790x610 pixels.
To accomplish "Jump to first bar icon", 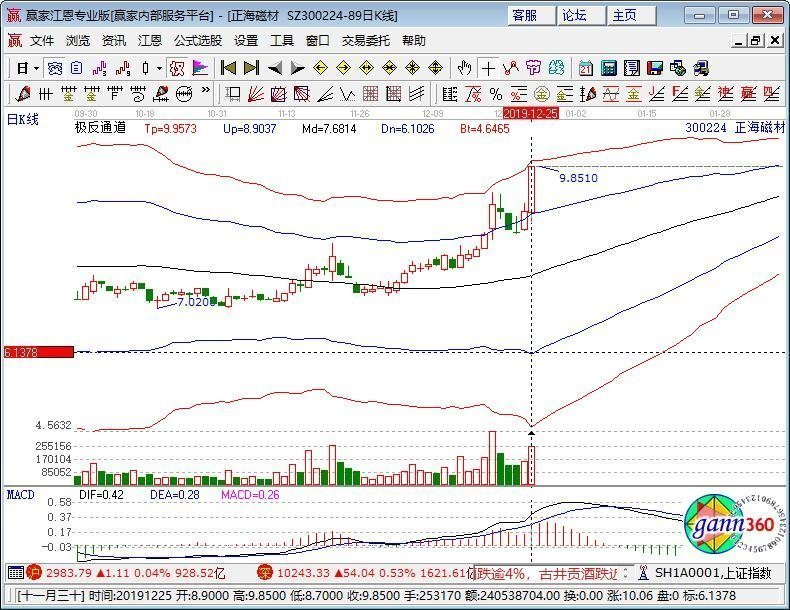I will [228, 68].
